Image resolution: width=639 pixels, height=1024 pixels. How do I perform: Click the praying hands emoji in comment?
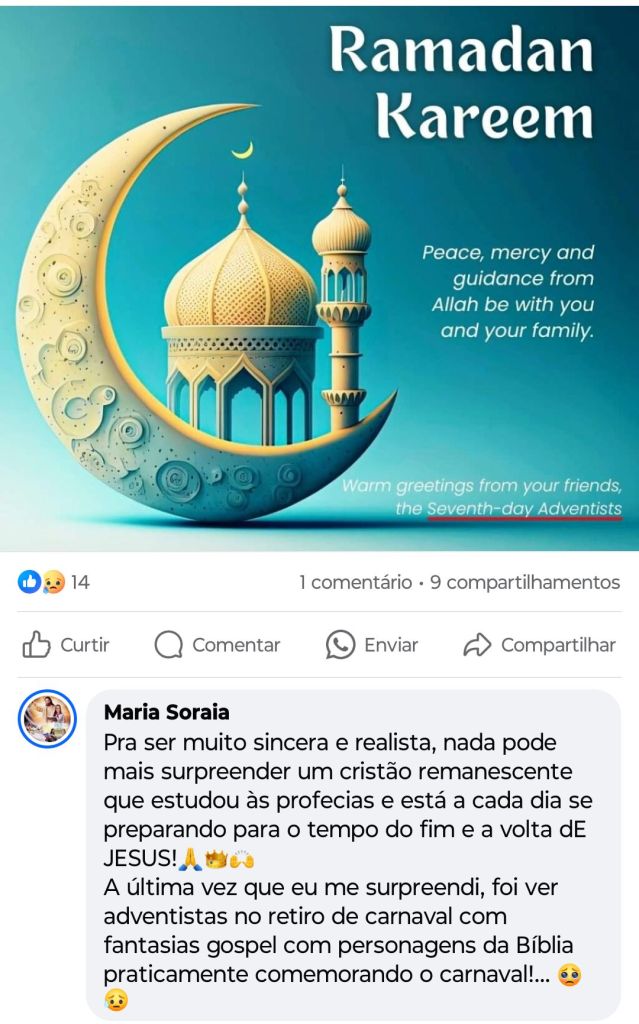(x=190, y=859)
